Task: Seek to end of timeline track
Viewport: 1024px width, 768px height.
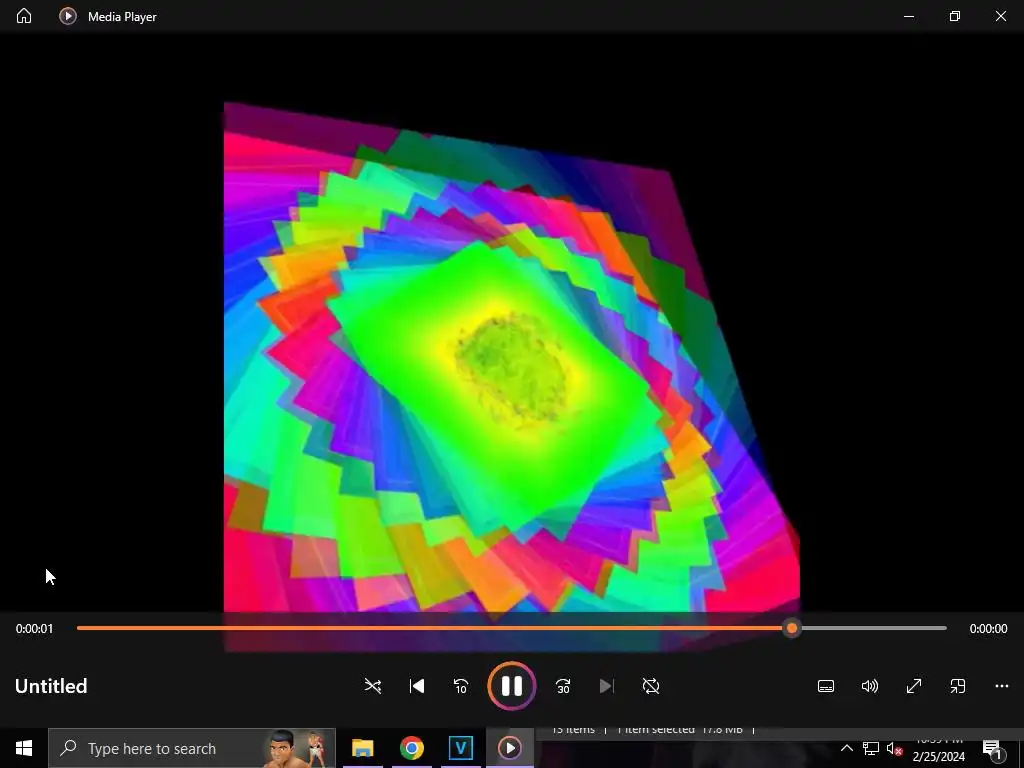Action: [x=944, y=628]
